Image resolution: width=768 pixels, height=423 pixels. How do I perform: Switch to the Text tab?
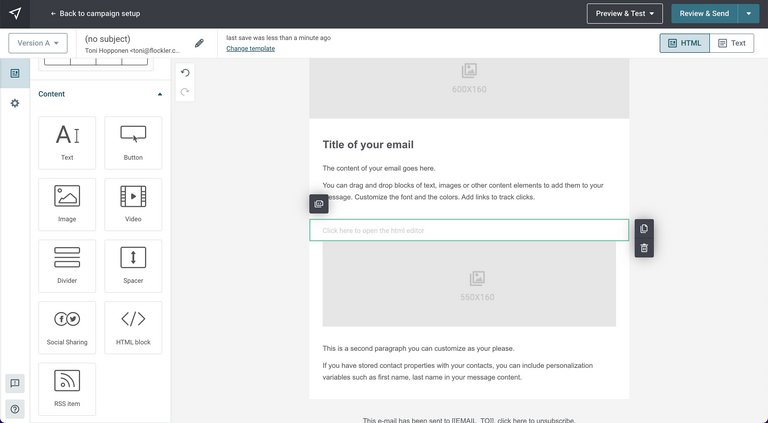pyautogui.click(x=732, y=43)
